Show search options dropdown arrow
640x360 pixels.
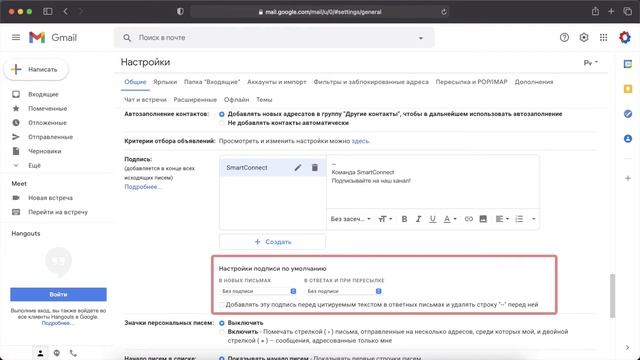click(420, 38)
